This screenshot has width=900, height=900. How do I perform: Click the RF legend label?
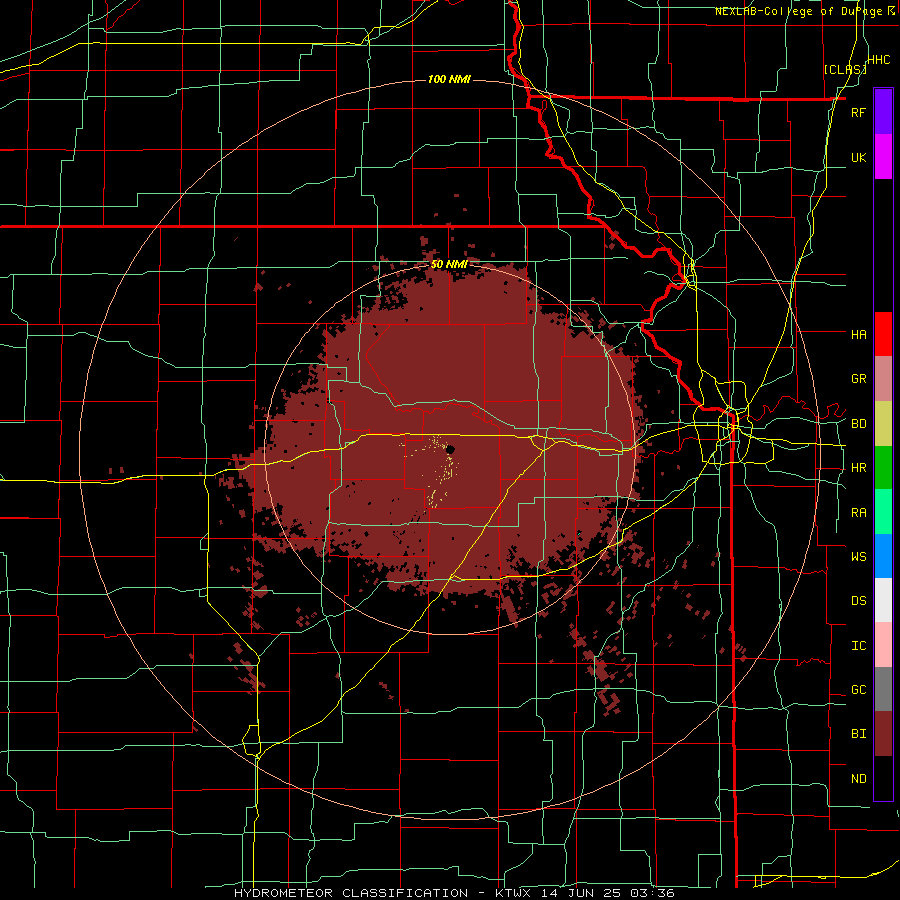tap(858, 112)
